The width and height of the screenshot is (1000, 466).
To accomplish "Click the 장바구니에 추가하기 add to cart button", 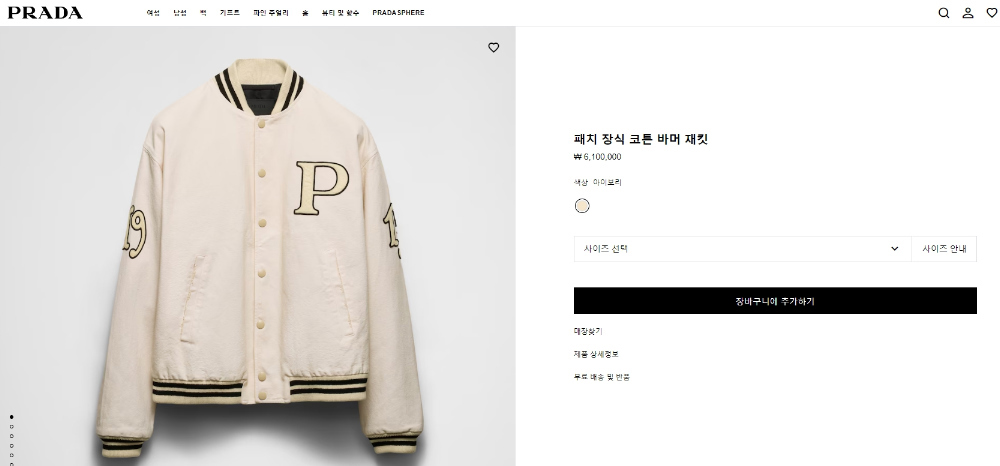I will (x=775, y=301).
